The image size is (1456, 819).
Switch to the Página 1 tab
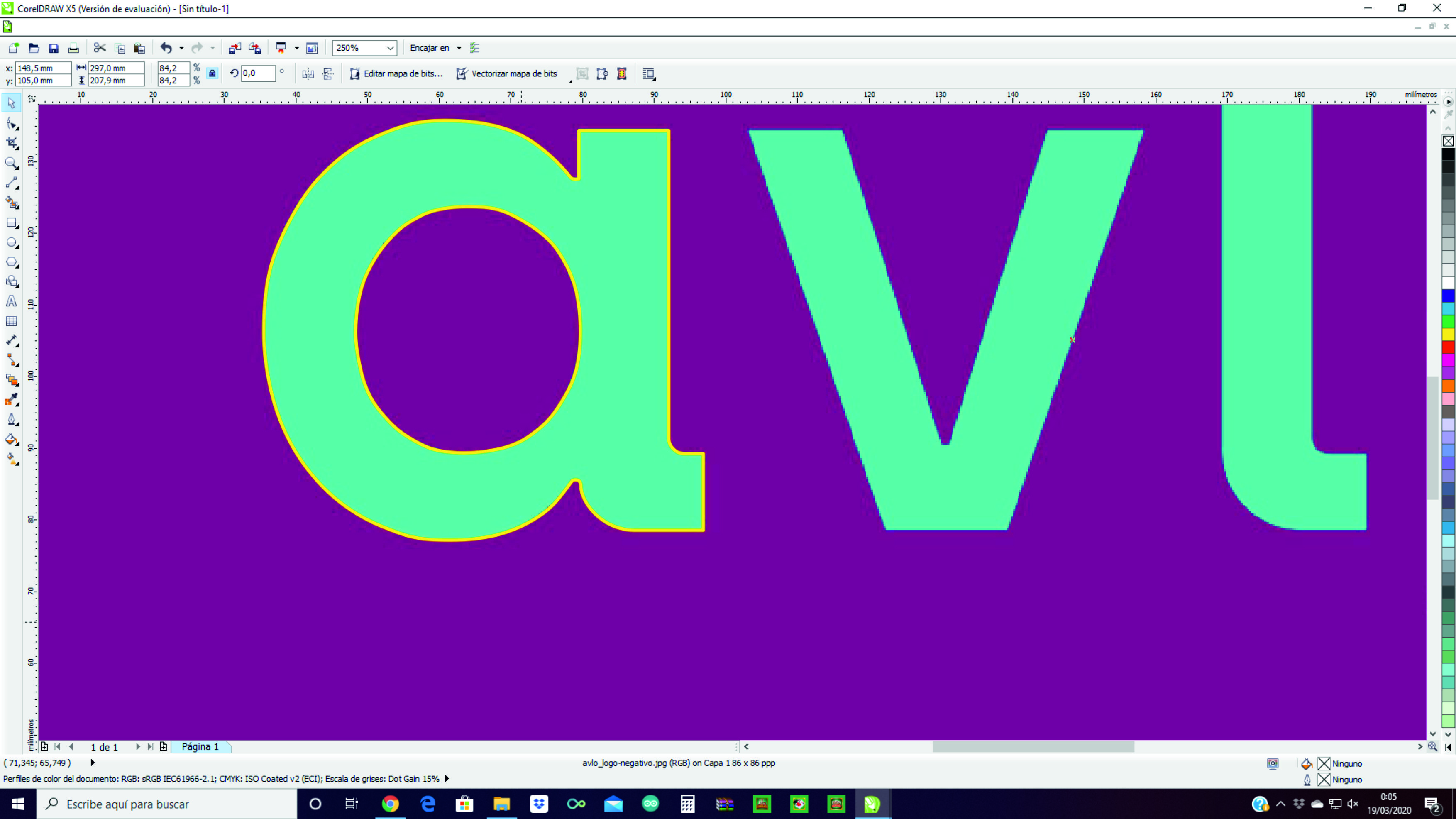(200, 747)
